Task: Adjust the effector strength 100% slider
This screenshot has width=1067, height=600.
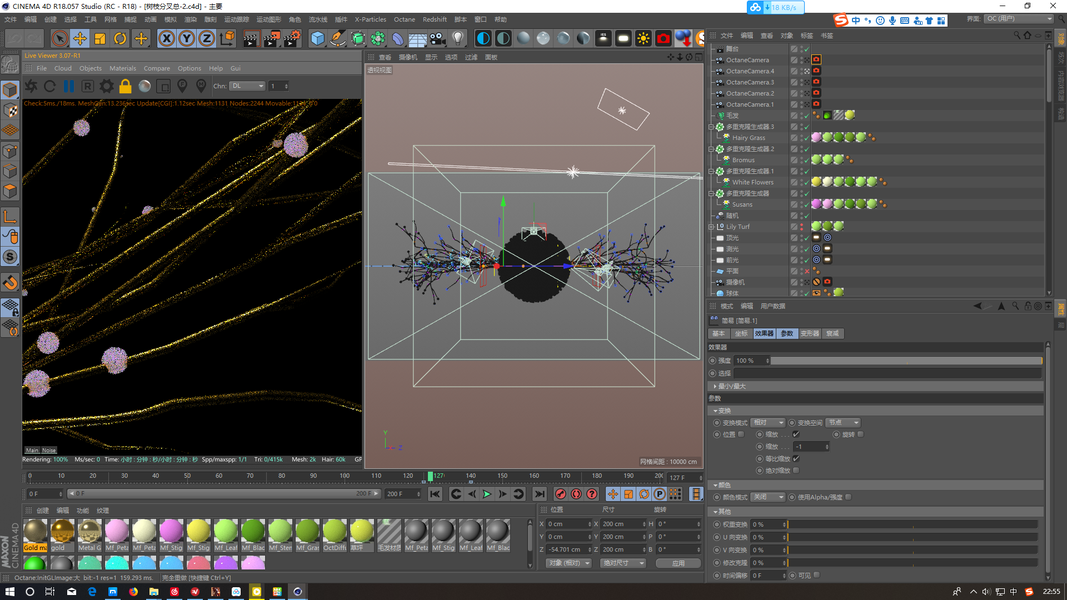Action: click(906, 361)
